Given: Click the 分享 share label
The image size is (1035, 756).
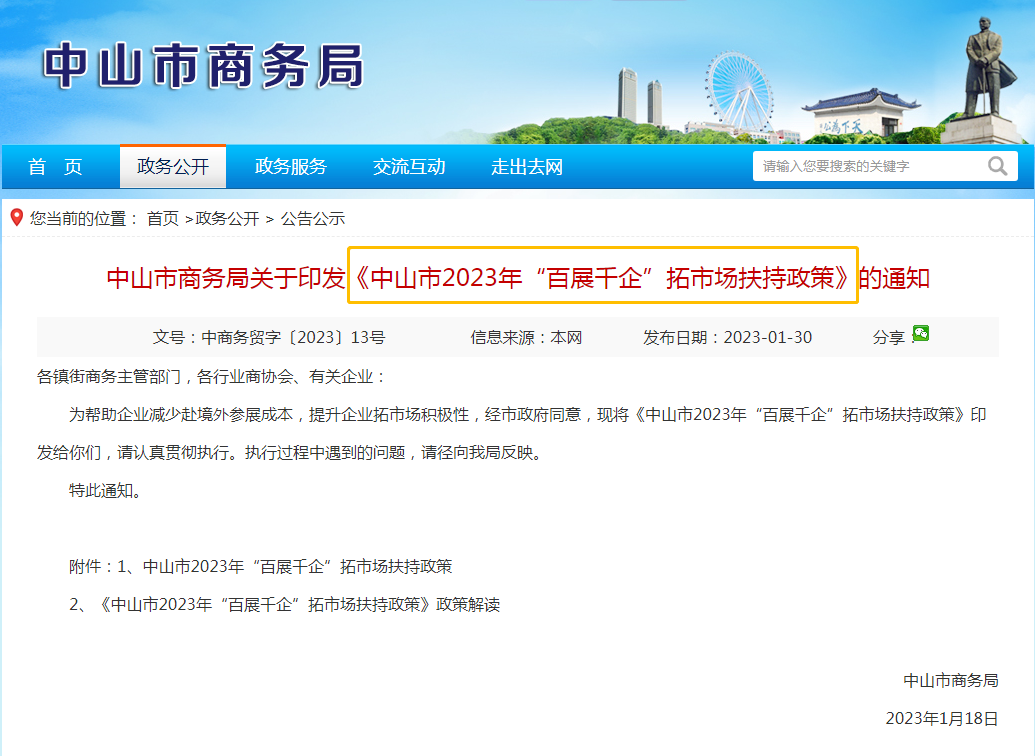Looking at the screenshot, I should point(889,337).
